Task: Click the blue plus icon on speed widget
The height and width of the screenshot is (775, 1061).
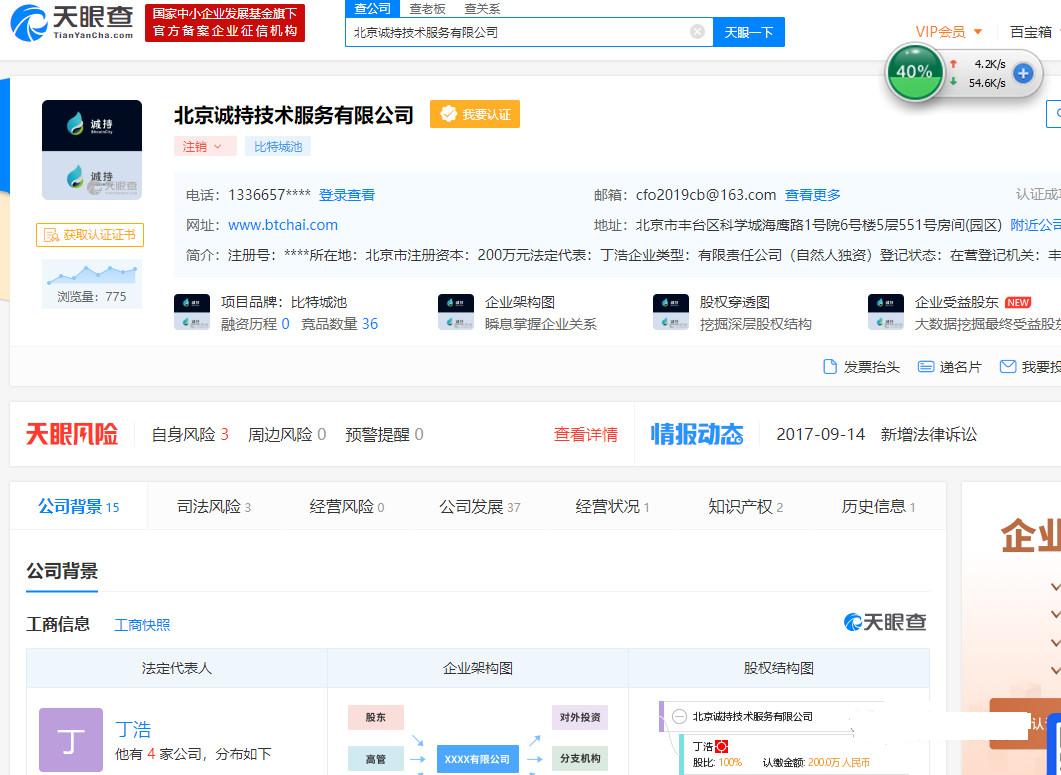Action: tap(1022, 73)
